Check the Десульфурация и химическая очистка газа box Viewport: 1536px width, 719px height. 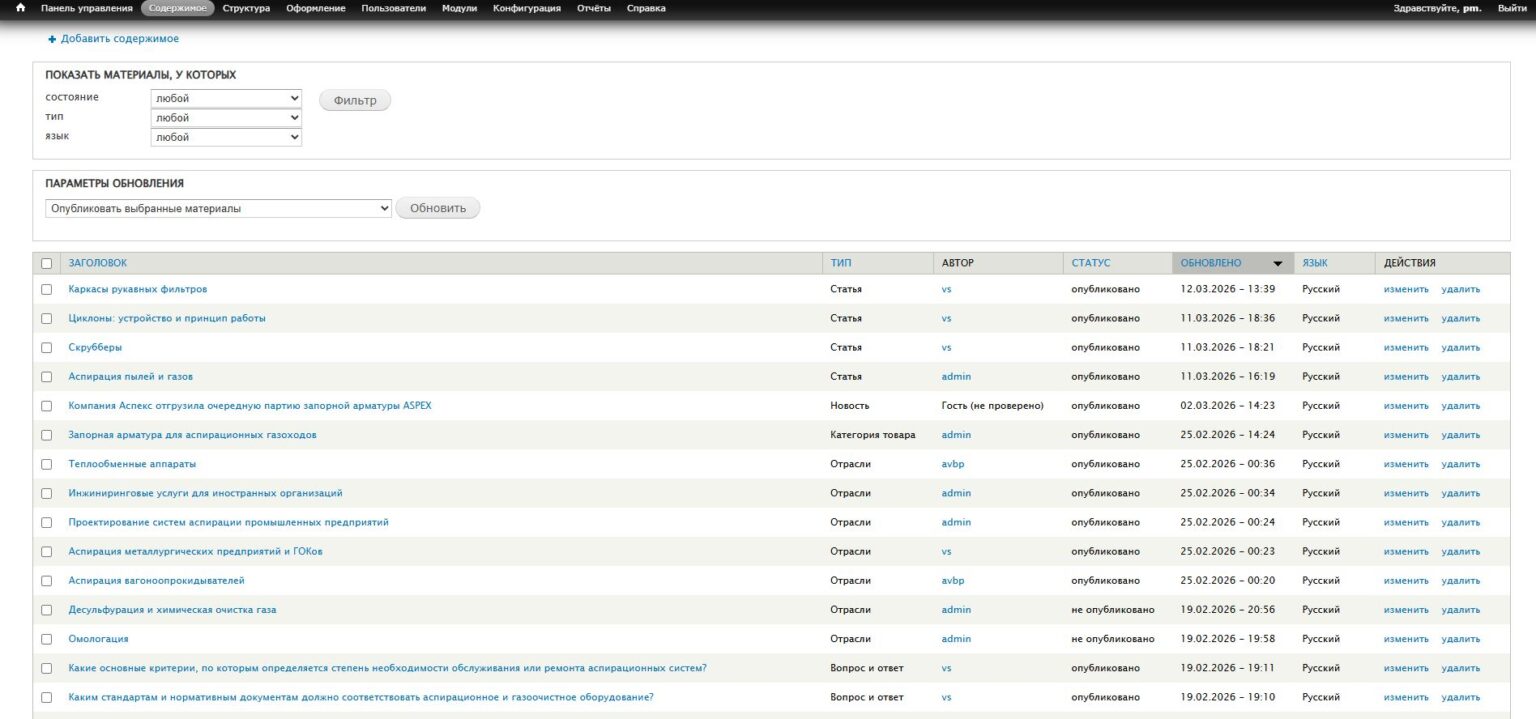point(46,610)
